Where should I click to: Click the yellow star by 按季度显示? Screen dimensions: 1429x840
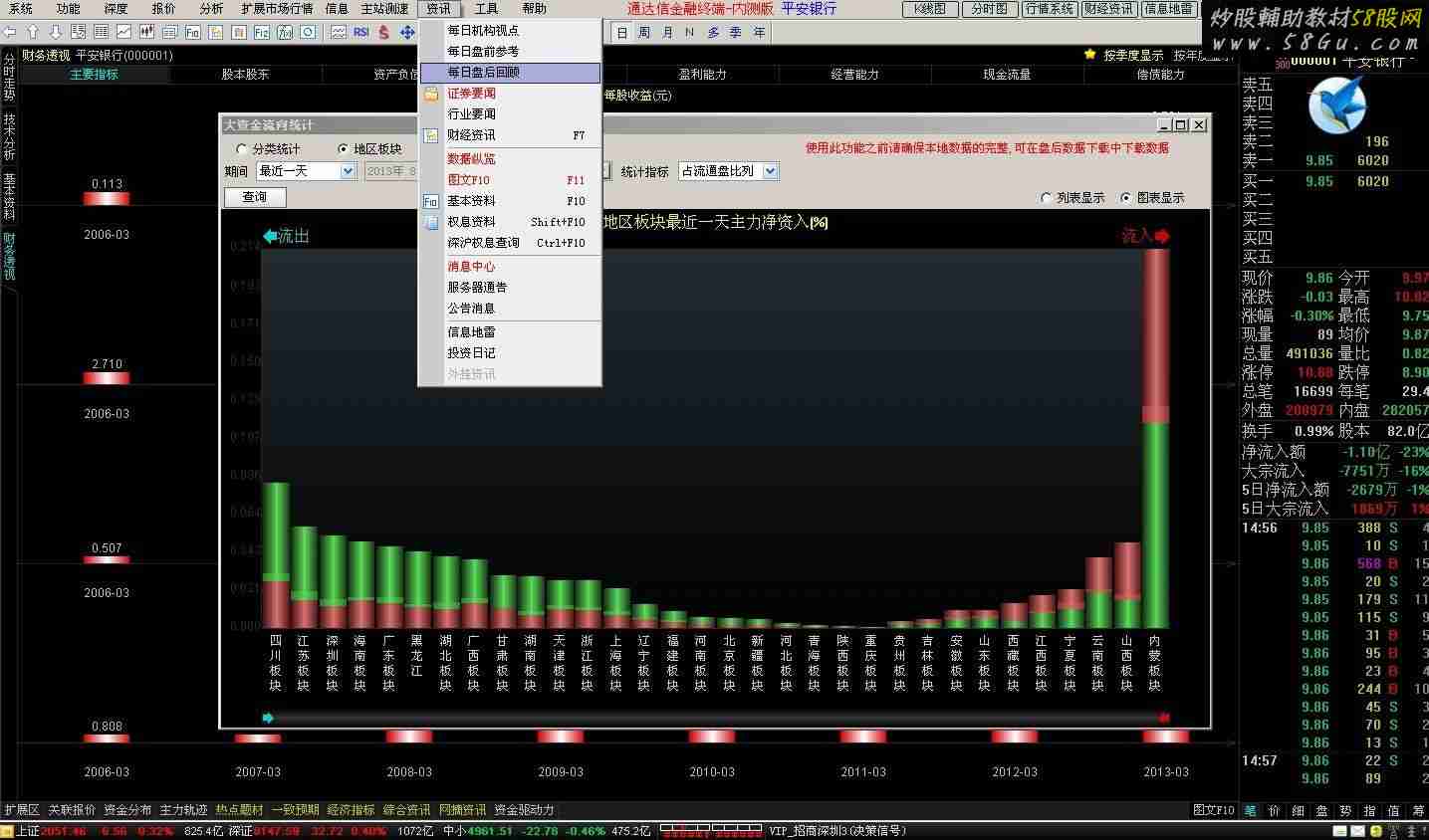1090,55
